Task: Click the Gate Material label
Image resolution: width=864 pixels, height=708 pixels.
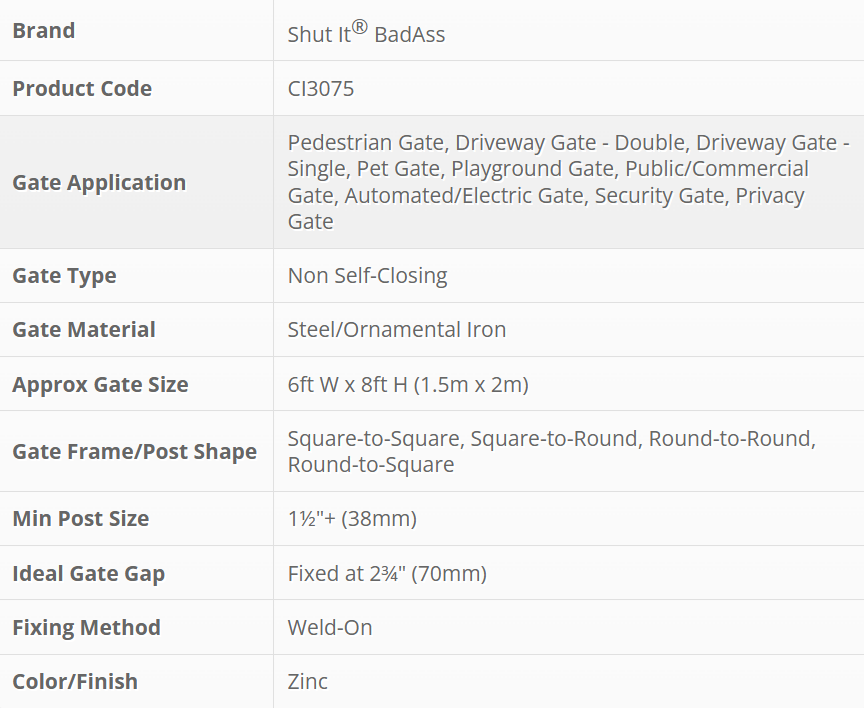Action: [x=84, y=330]
